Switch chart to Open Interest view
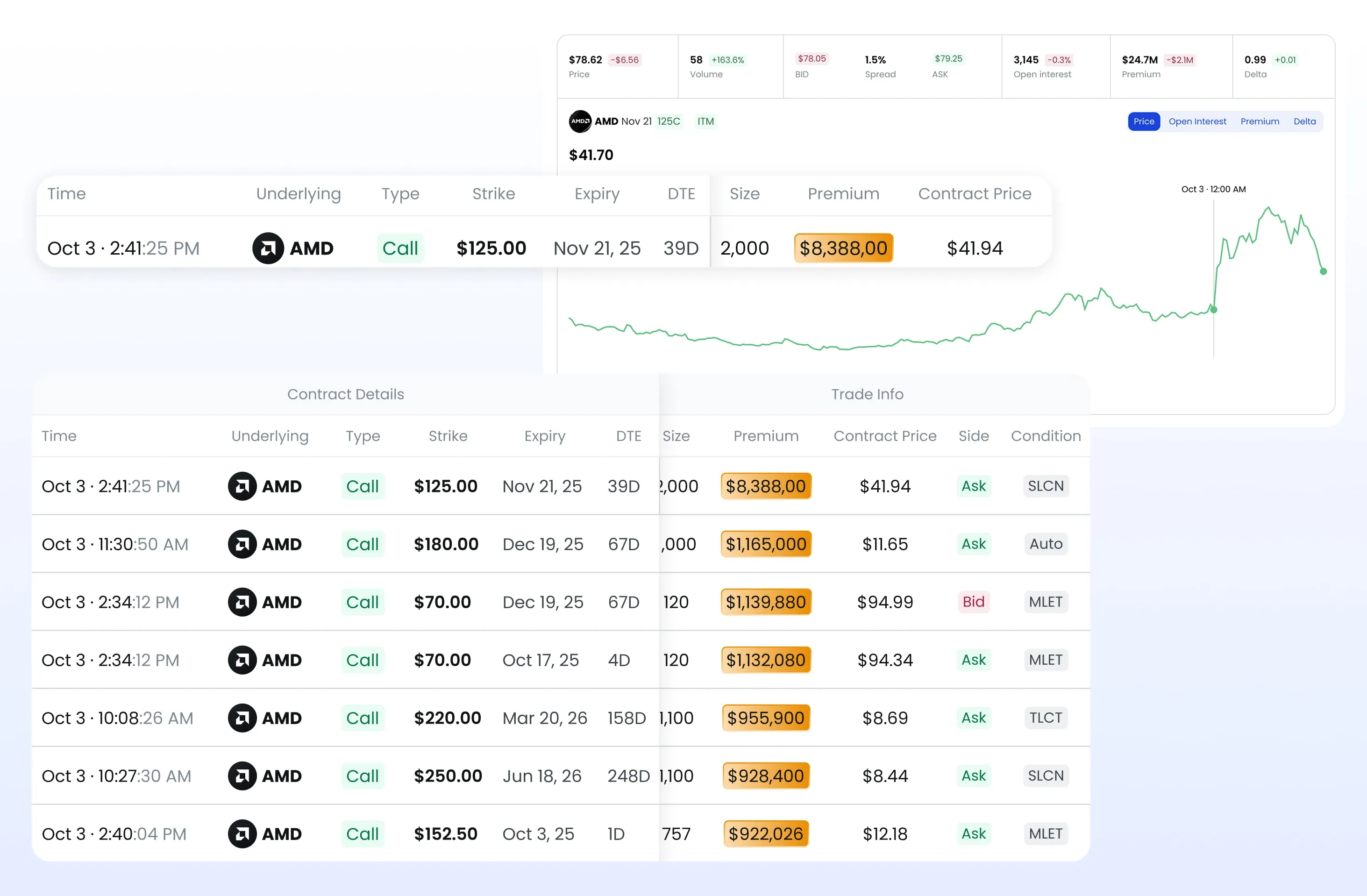Viewport: 1367px width, 896px height. click(x=1197, y=121)
